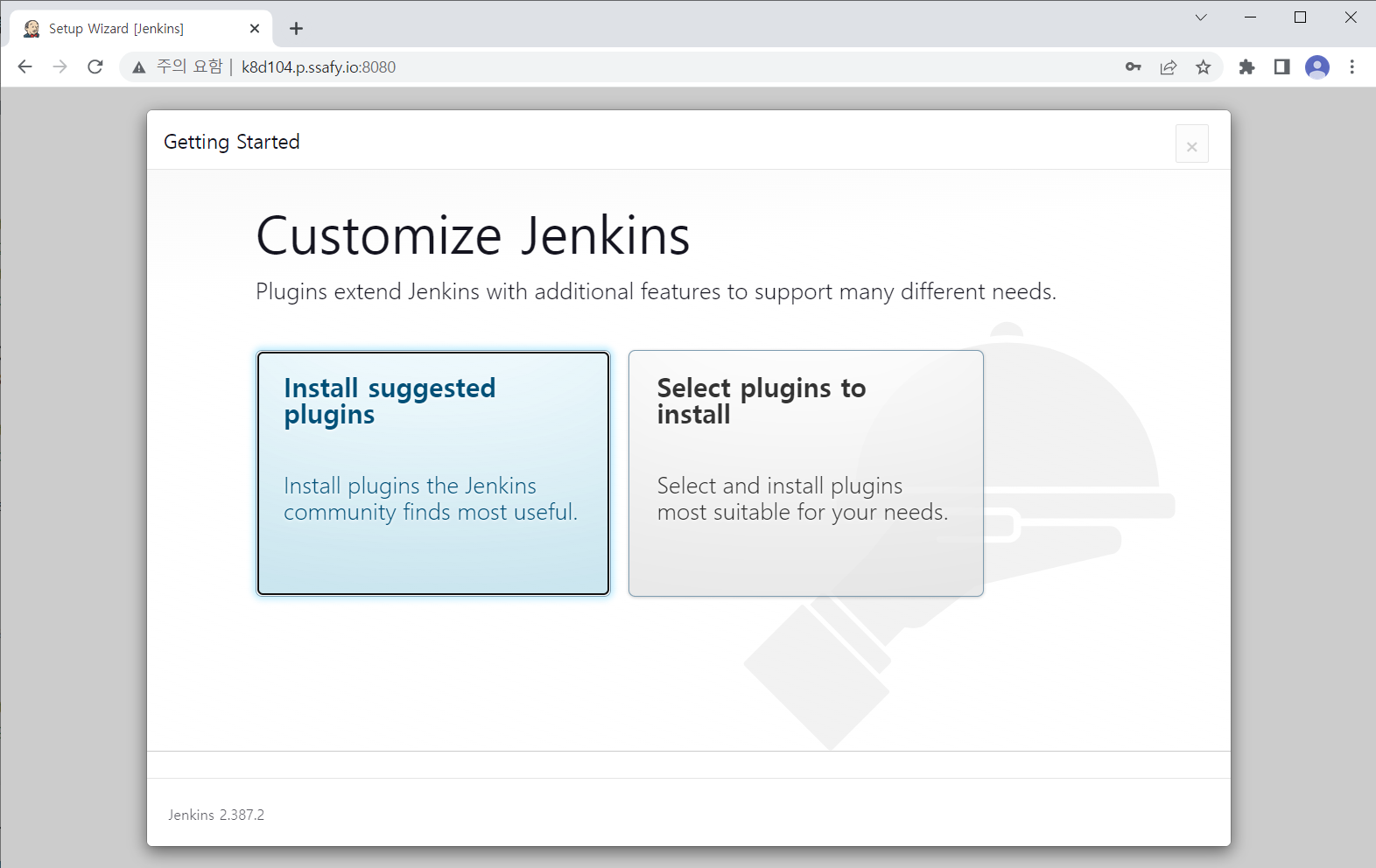1376x868 pixels.
Task: Close the Setup Wizard tab
Action: tap(255, 29)
